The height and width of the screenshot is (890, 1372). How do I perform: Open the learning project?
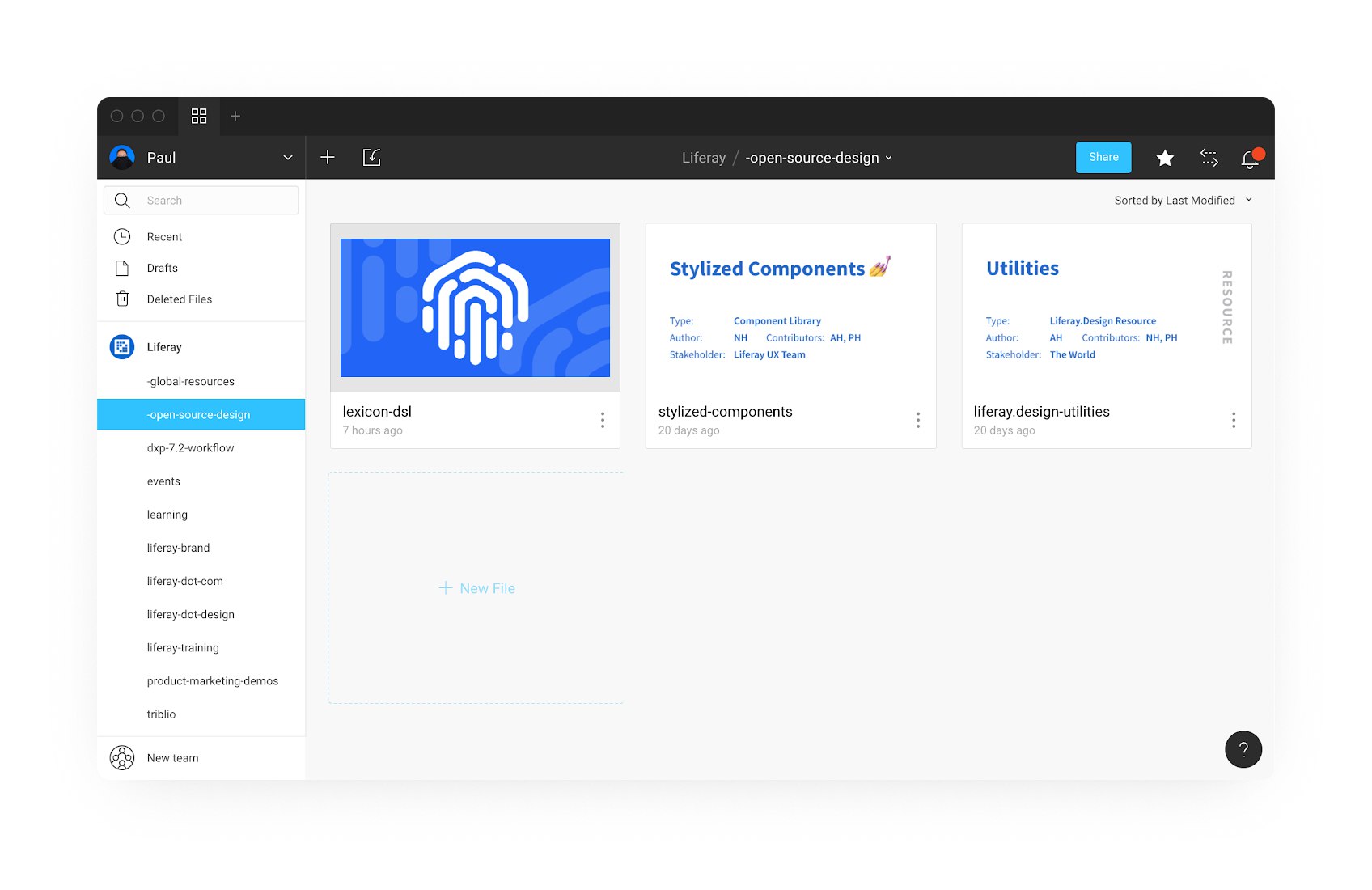click(x=201, y=514)
